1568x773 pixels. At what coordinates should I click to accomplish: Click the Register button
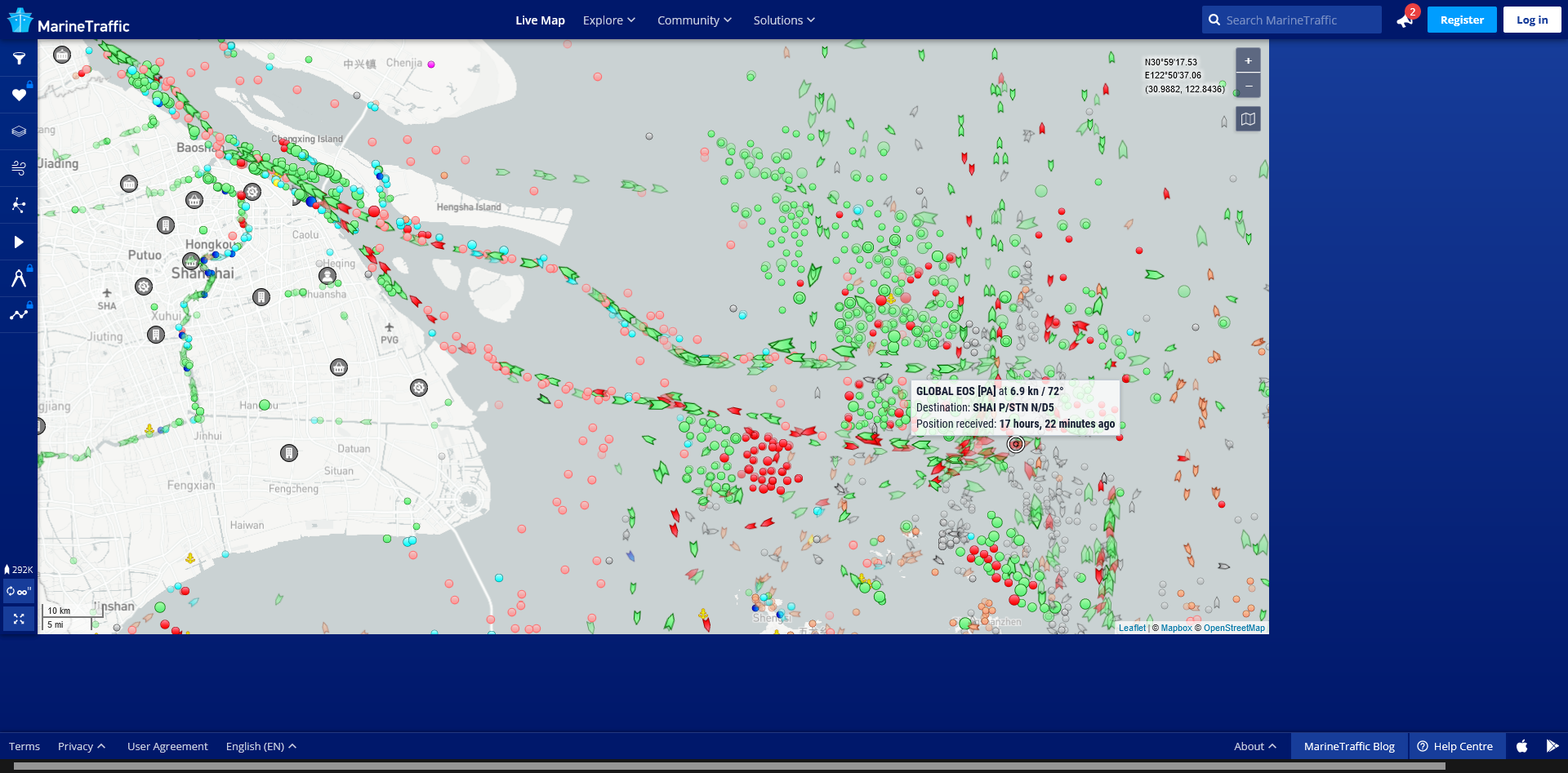[x=1462, y=20]
